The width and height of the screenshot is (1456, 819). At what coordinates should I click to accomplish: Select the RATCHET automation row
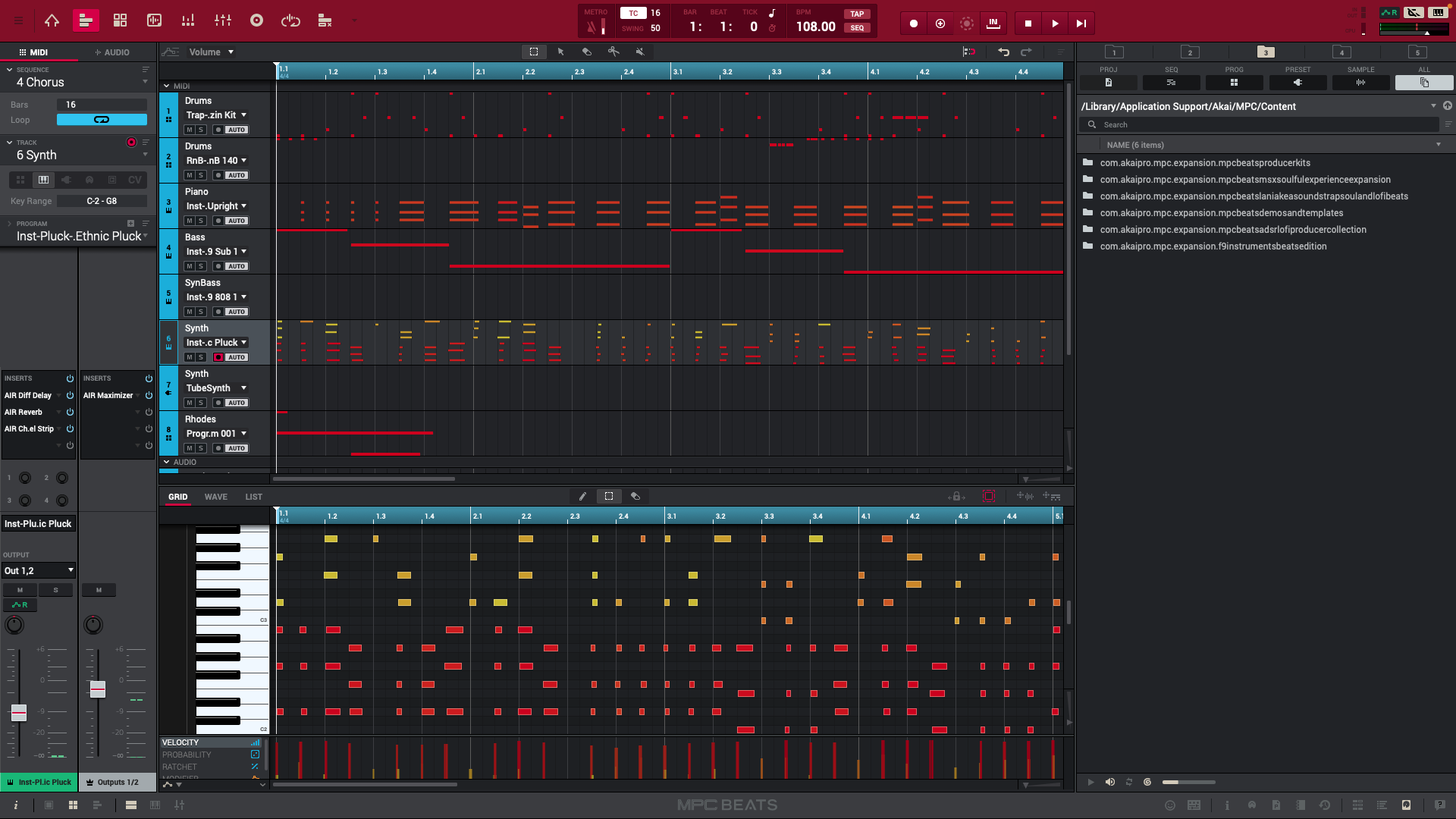click(x=211, y=767)
